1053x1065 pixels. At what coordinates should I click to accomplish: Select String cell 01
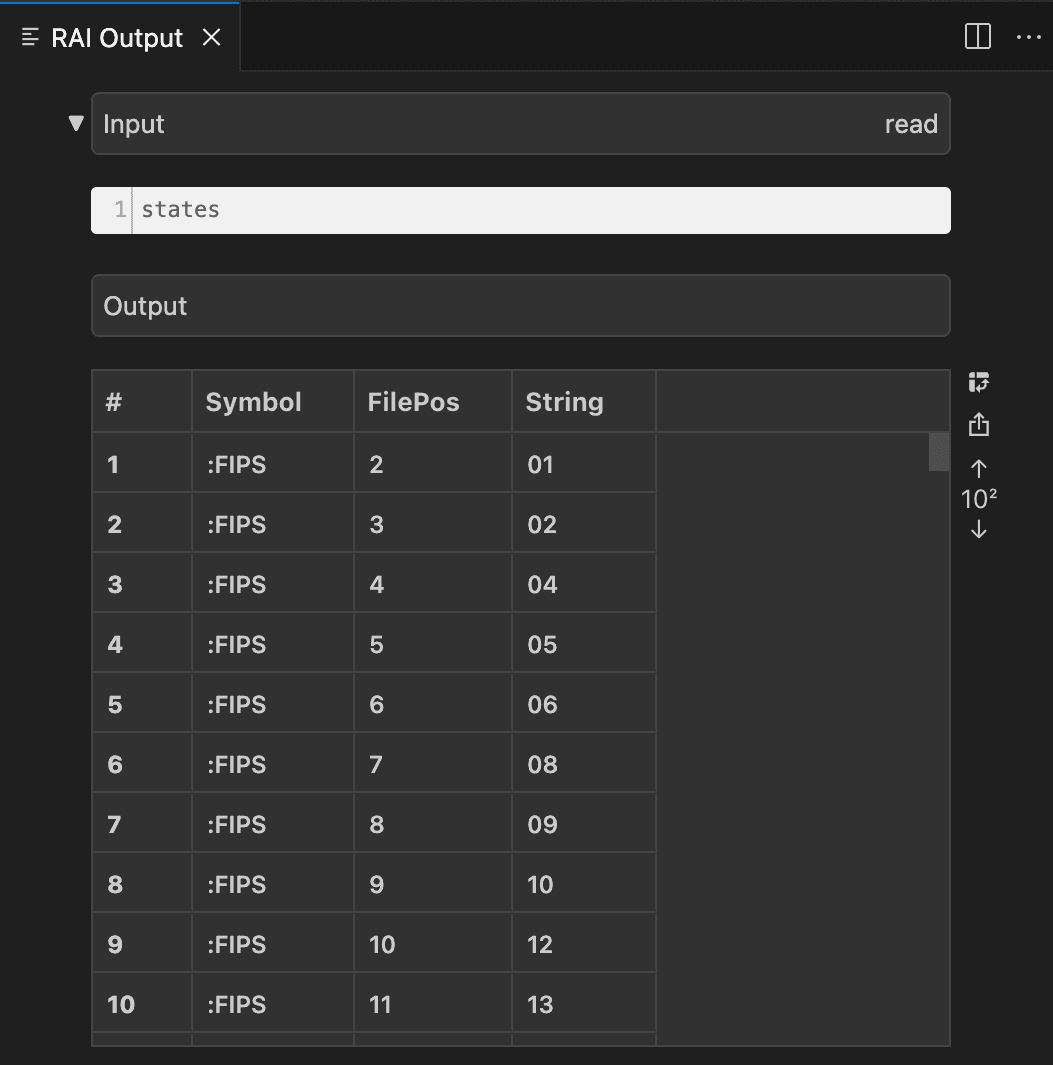coord(584,464)
